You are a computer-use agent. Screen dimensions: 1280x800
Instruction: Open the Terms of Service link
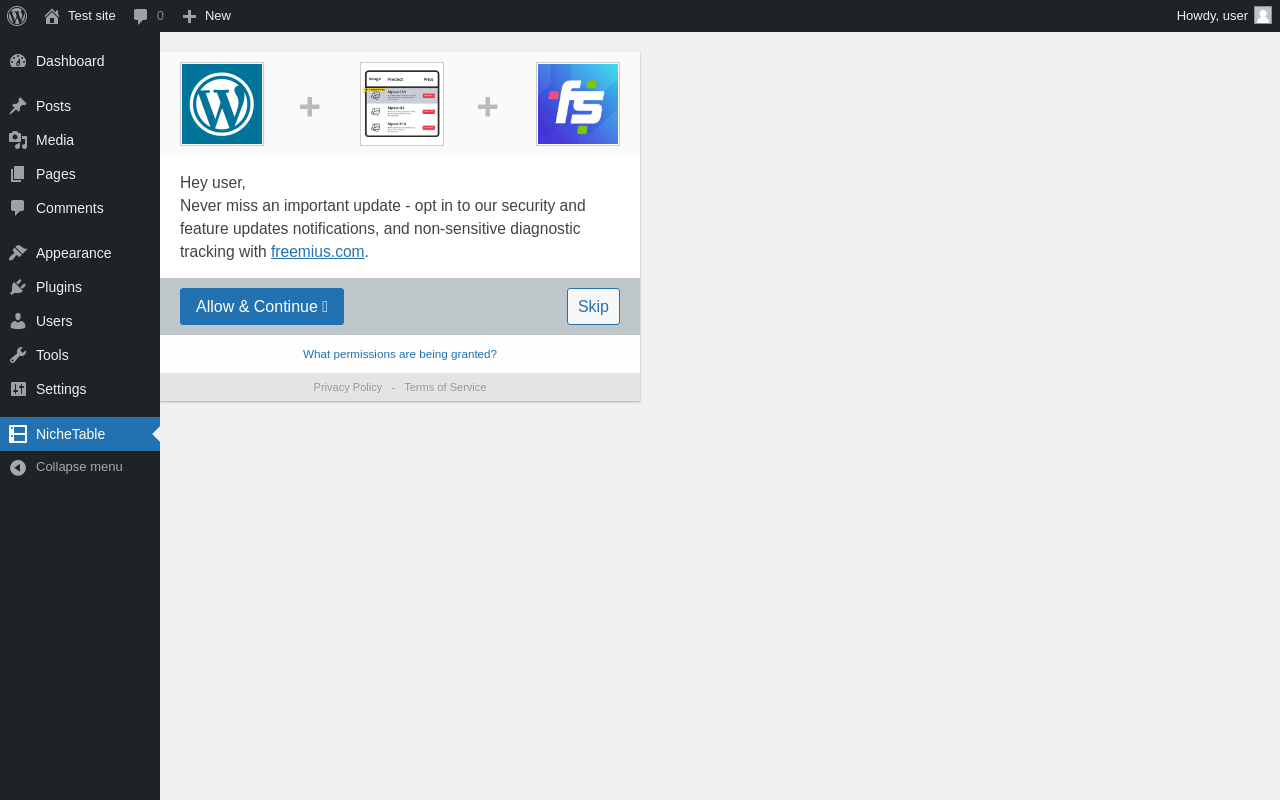pyautogui.click(x=445, y=387)
